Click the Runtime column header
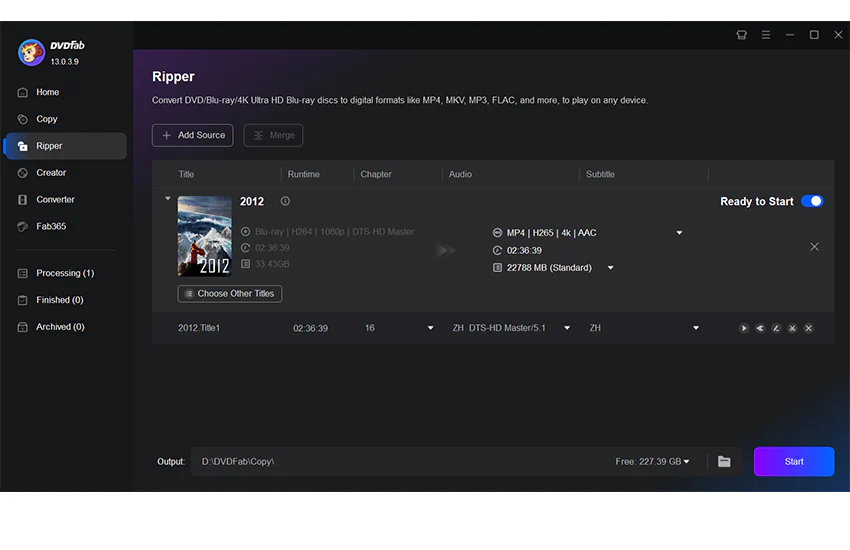 coord(304,174)
